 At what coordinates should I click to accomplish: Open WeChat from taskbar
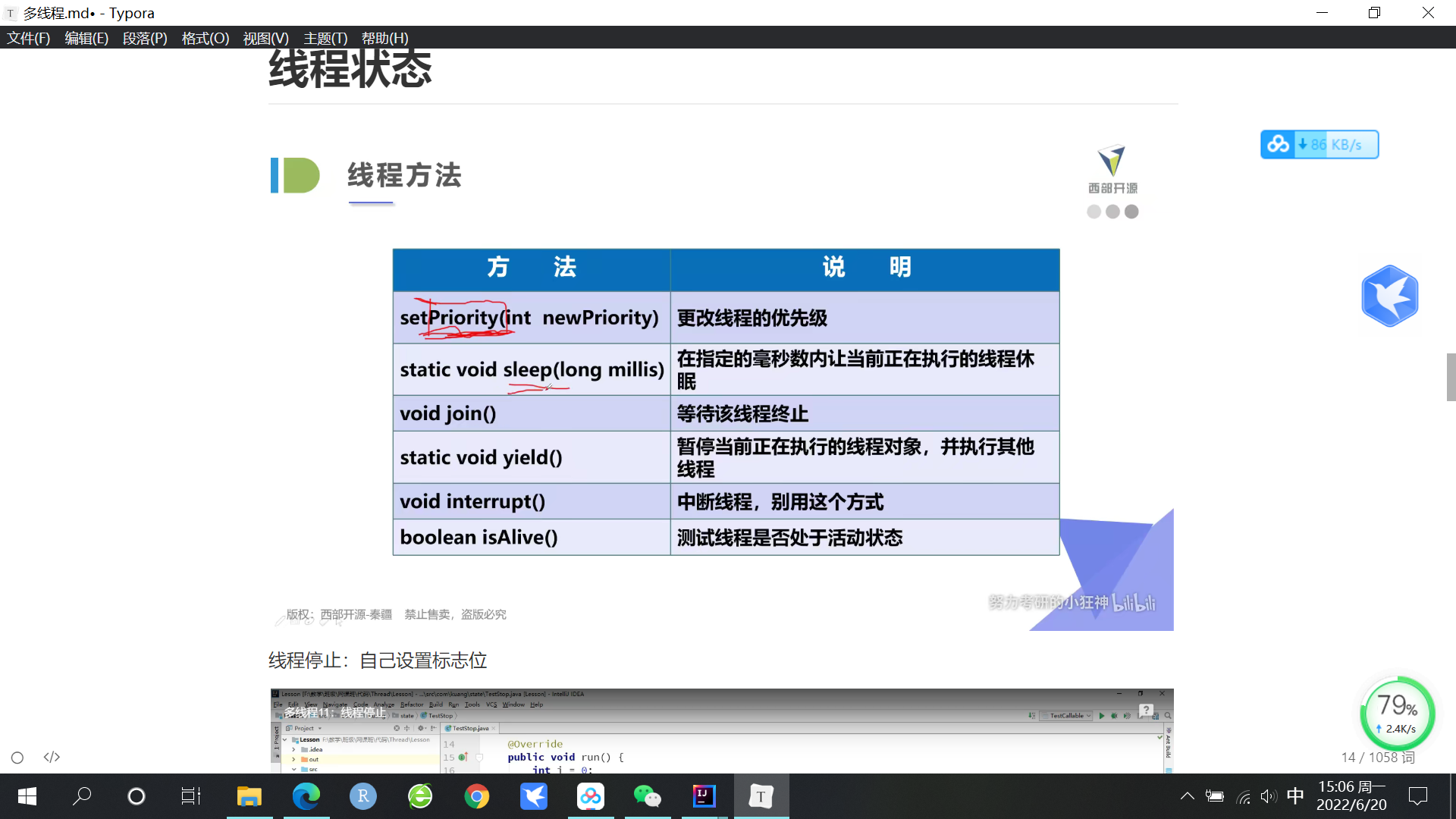(647, 796)
